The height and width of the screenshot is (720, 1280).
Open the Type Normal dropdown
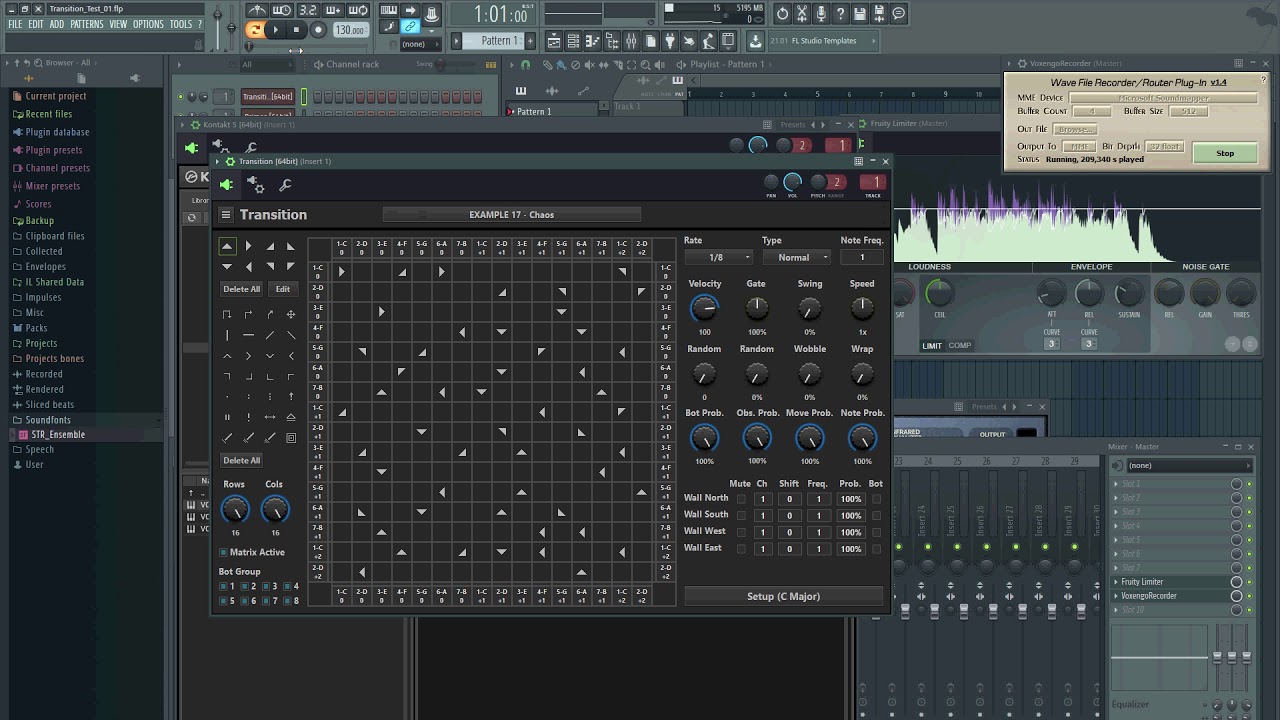coord(795,258)
